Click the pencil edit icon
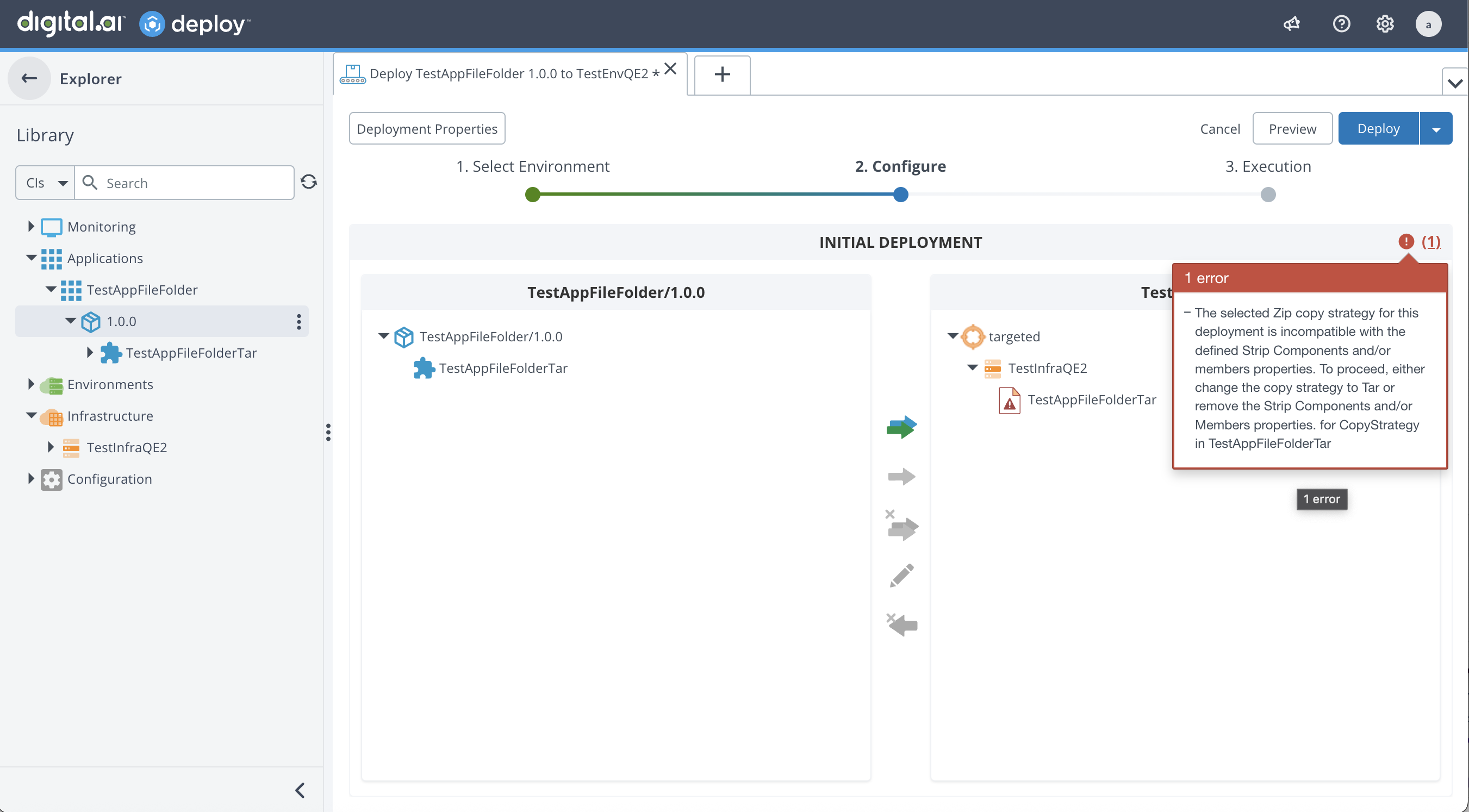This screenshot has width=1469, height=812. 901,576
